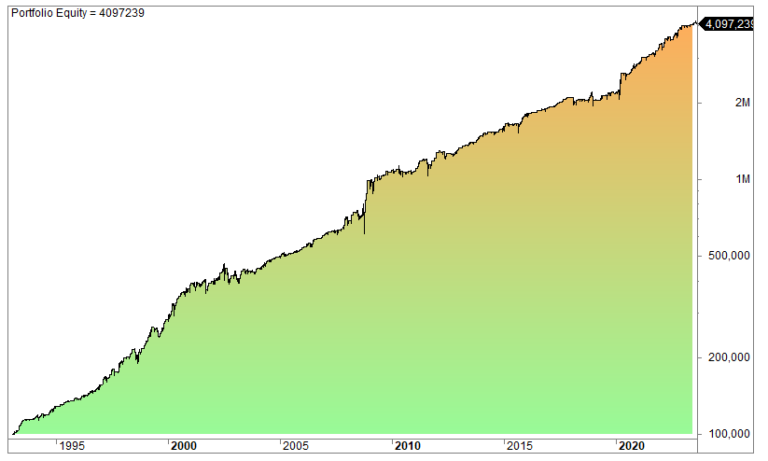This screenshot has width=768, height=461.
Task: Click the 2005 x-axis label
Action: [295, 446]
